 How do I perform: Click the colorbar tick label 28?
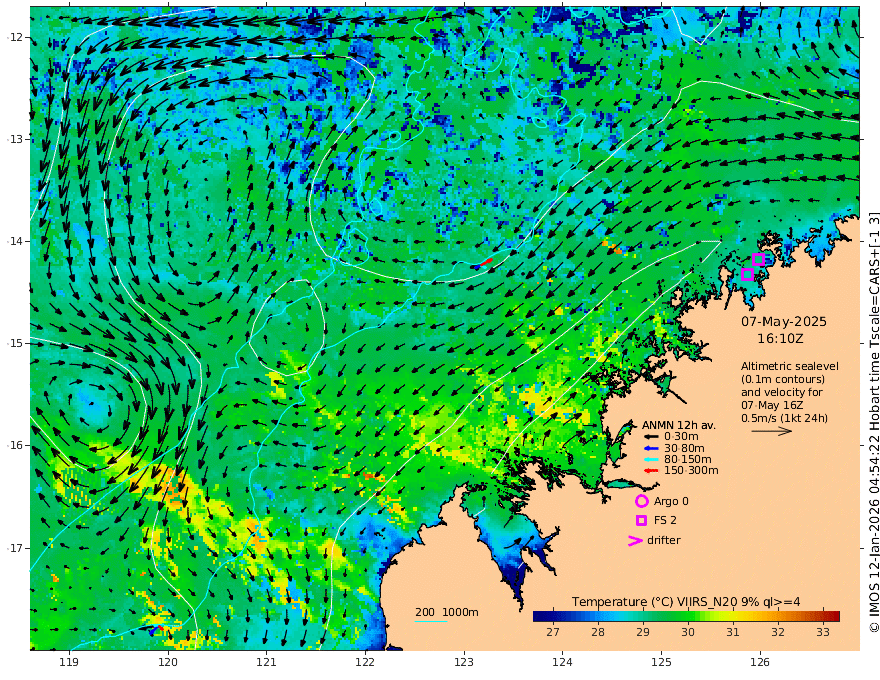[x=598, y=632]
